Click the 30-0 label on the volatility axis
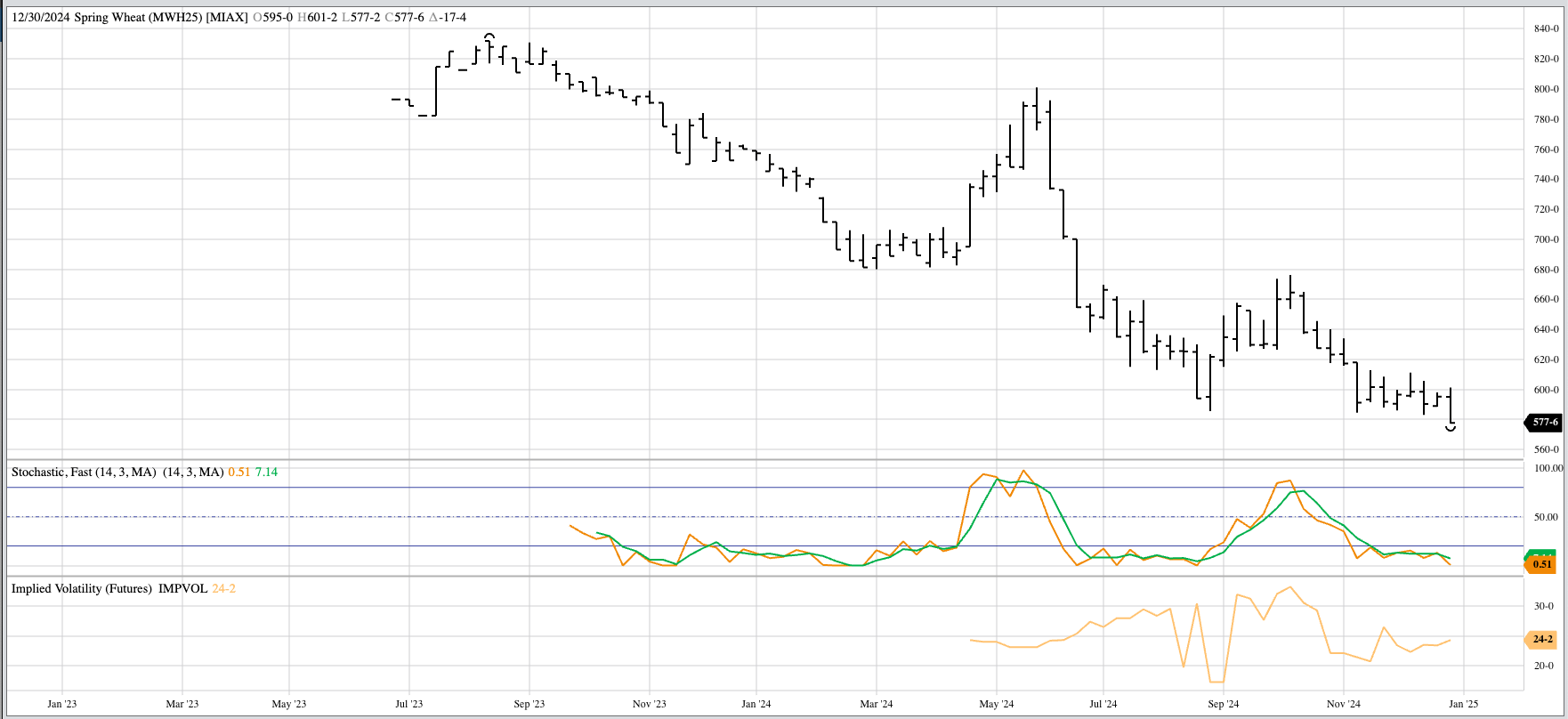 pyautogui.click(x=1543, y=606)
